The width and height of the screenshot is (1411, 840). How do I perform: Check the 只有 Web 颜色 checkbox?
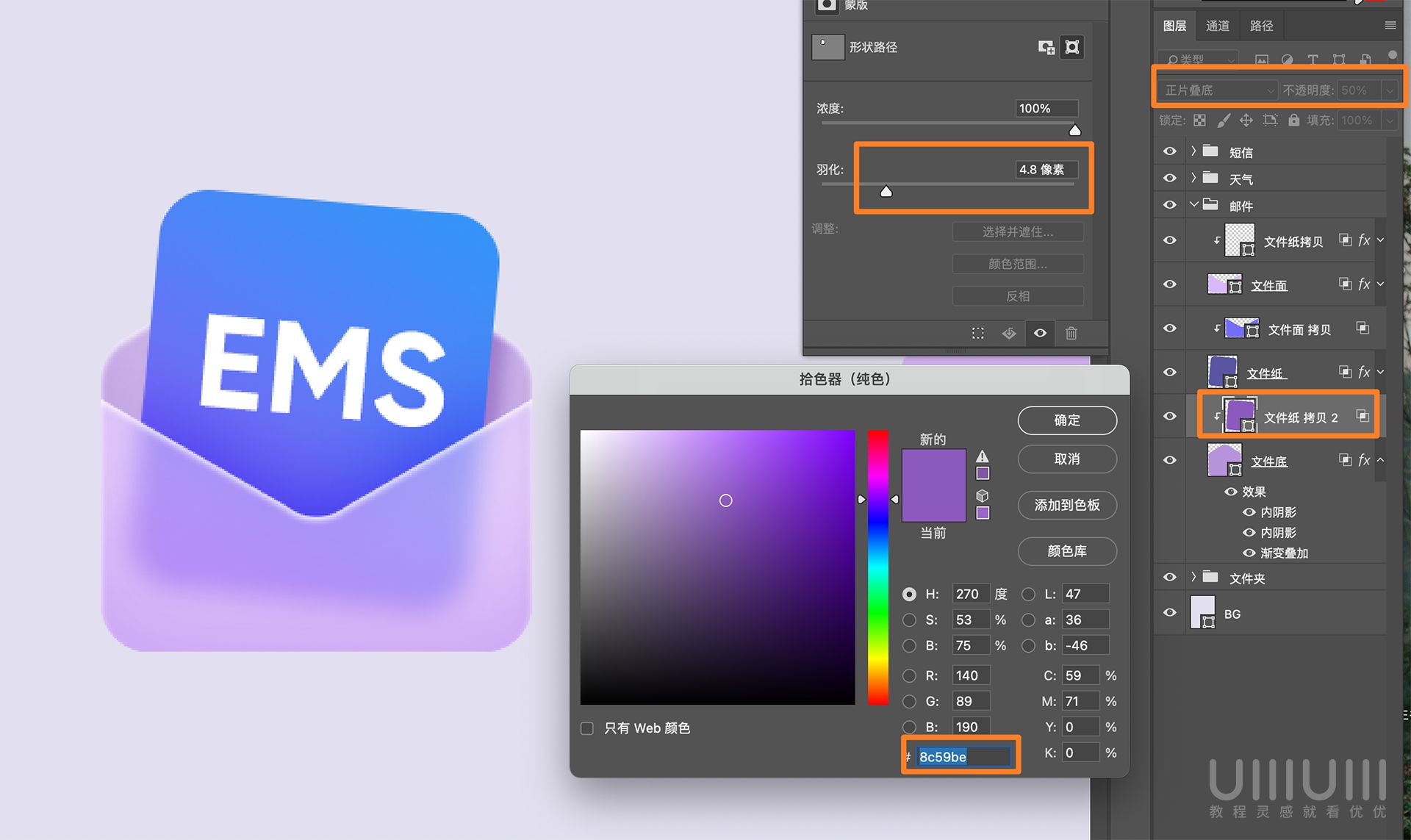pyautogui.click(x=586, y=728)
